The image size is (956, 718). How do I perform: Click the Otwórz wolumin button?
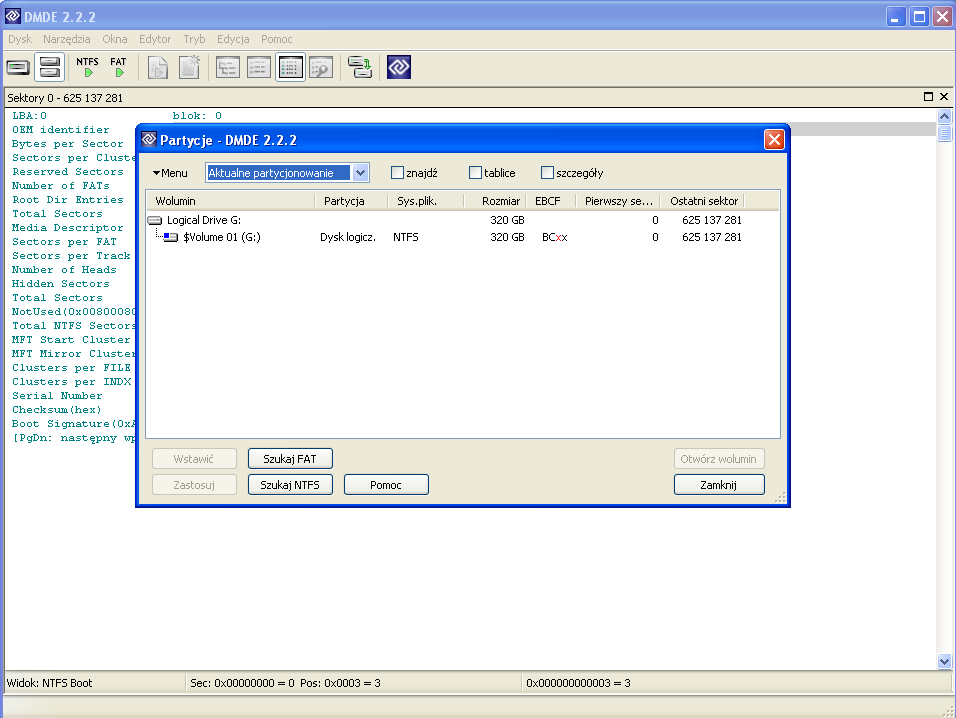pyautogui.click(x=719, y=459)
